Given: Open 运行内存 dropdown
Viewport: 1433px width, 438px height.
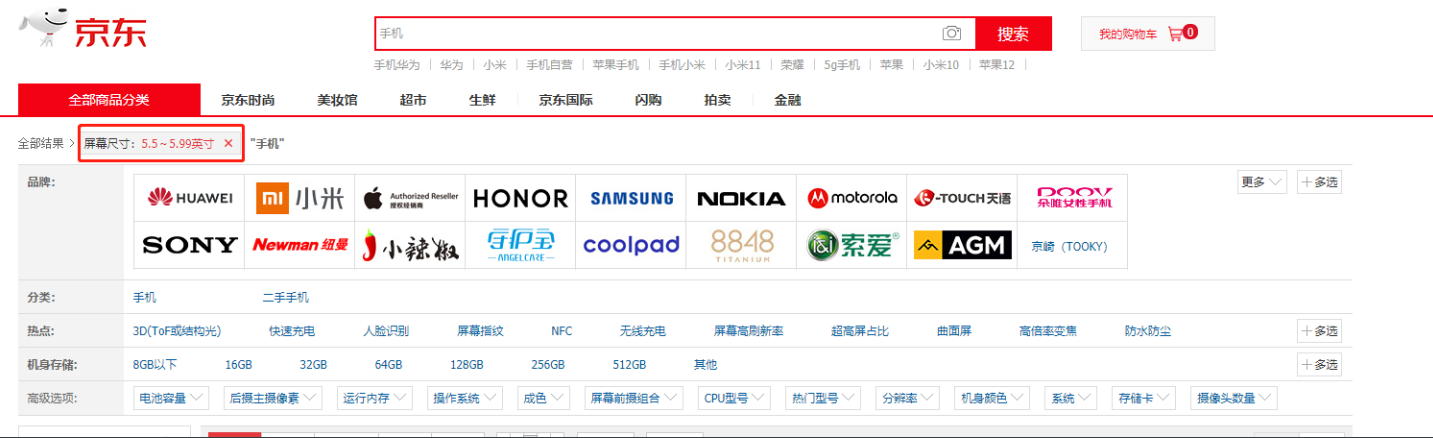Looking at the screenshot, I should coord(376,398).
